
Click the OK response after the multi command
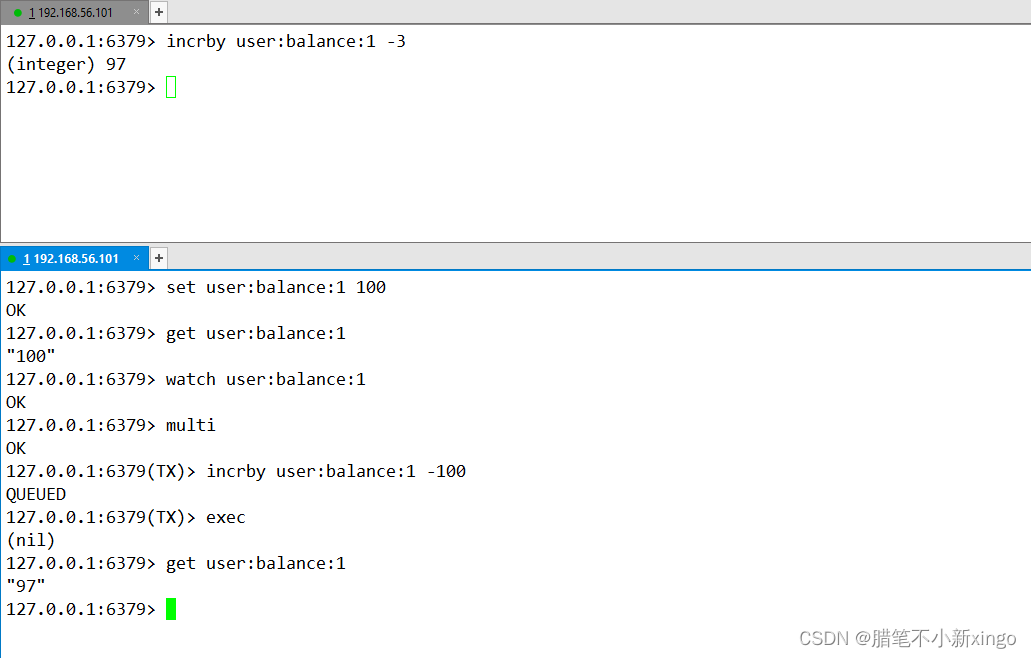(16, 448)
